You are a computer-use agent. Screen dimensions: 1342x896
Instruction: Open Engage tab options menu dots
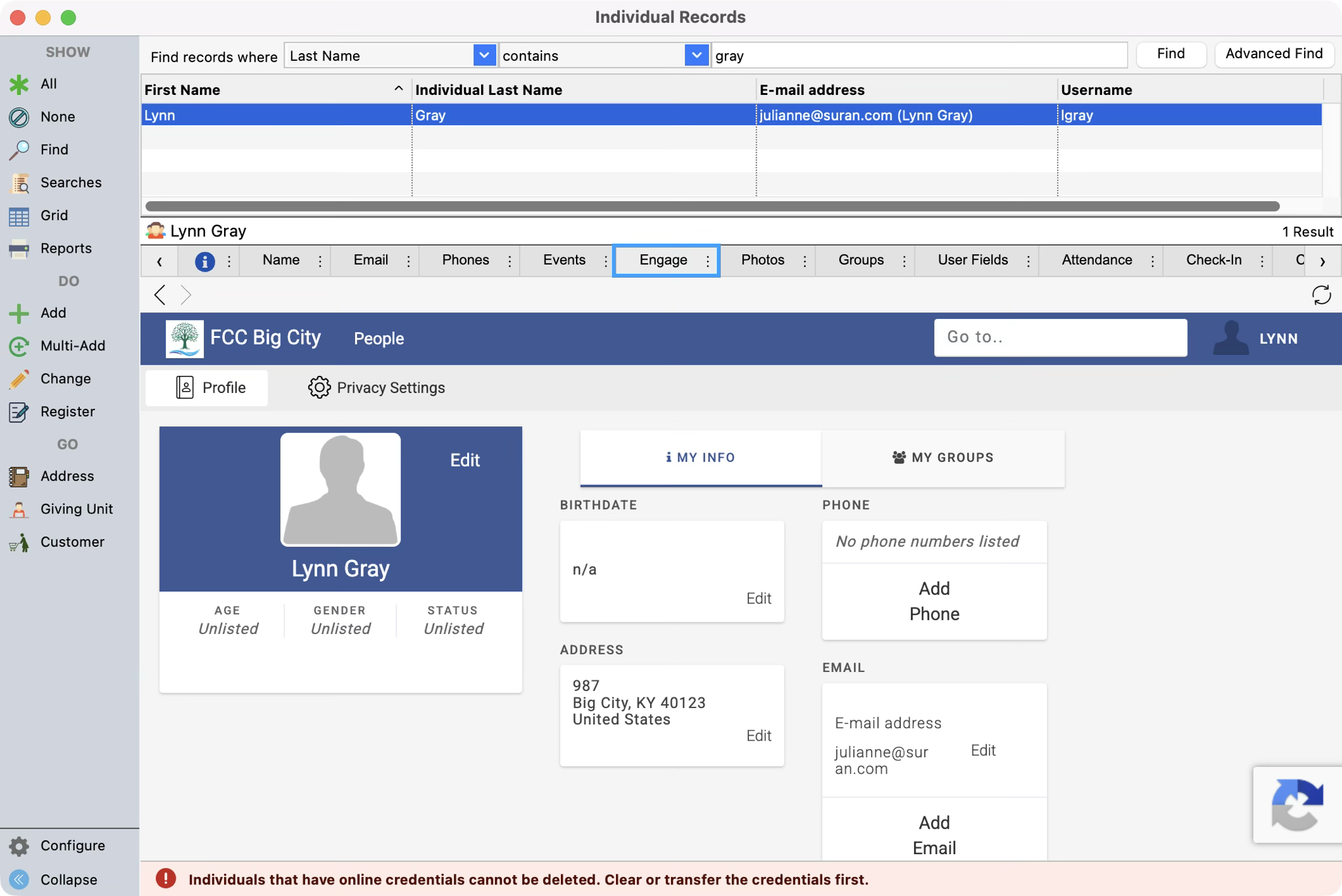(708, 261)
